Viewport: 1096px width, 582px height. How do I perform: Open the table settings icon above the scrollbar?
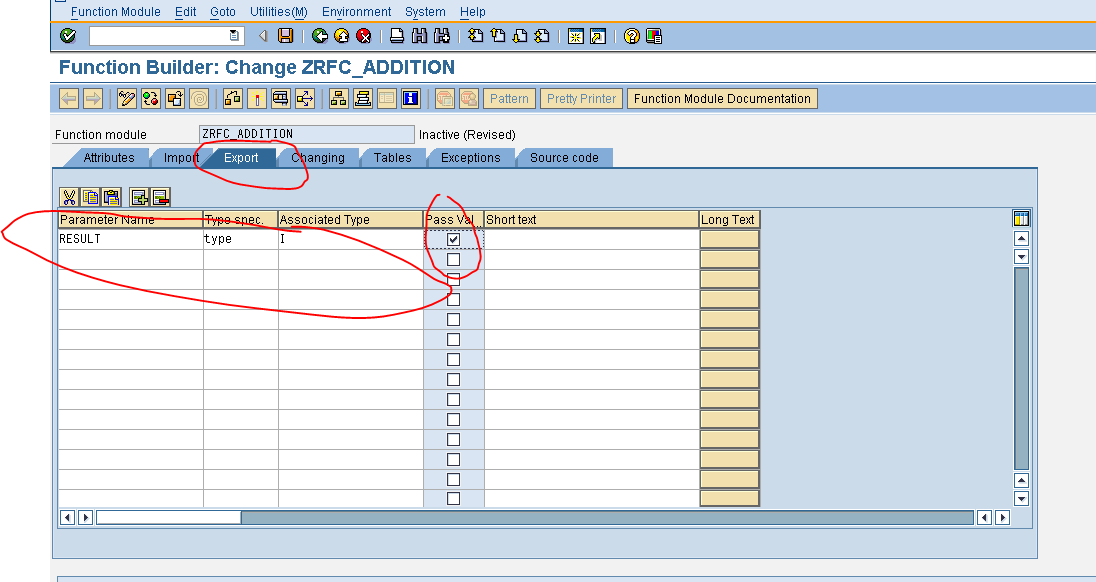(1021, 219)
